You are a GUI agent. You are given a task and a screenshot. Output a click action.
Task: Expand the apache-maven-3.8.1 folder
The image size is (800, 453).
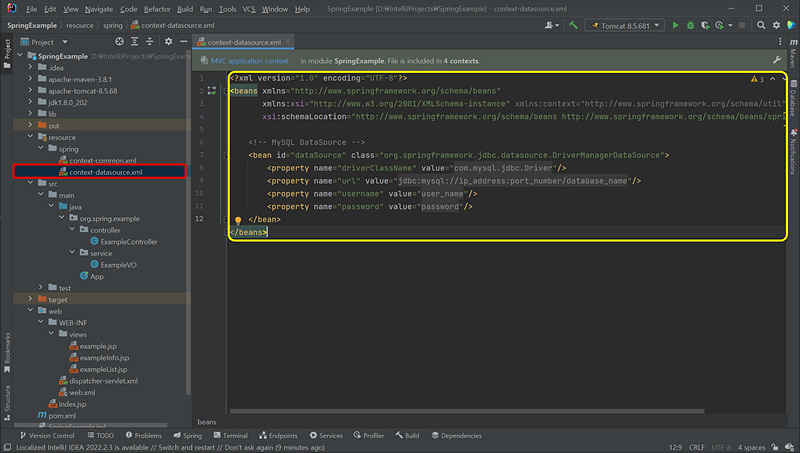coord(30,79)
